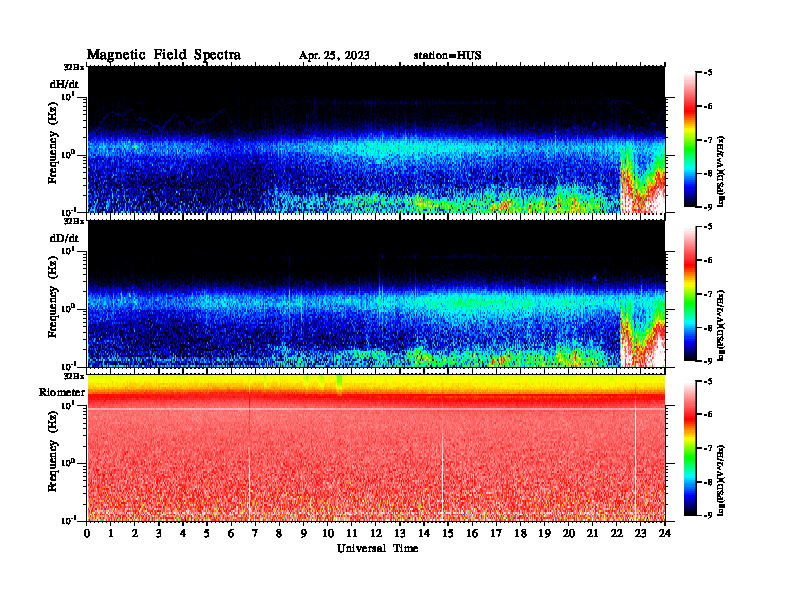The height and width of the screenshot is (612, 792).
Task: Click the dH/dt spectrogram plot area
Action: pos(376,139)
